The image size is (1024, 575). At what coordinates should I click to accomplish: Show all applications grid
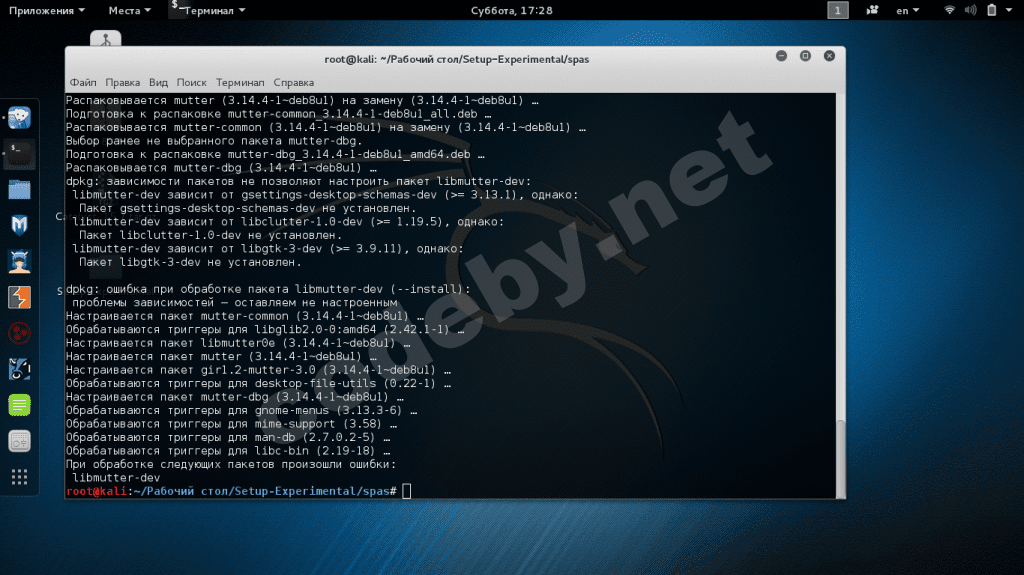click(20, 477)
